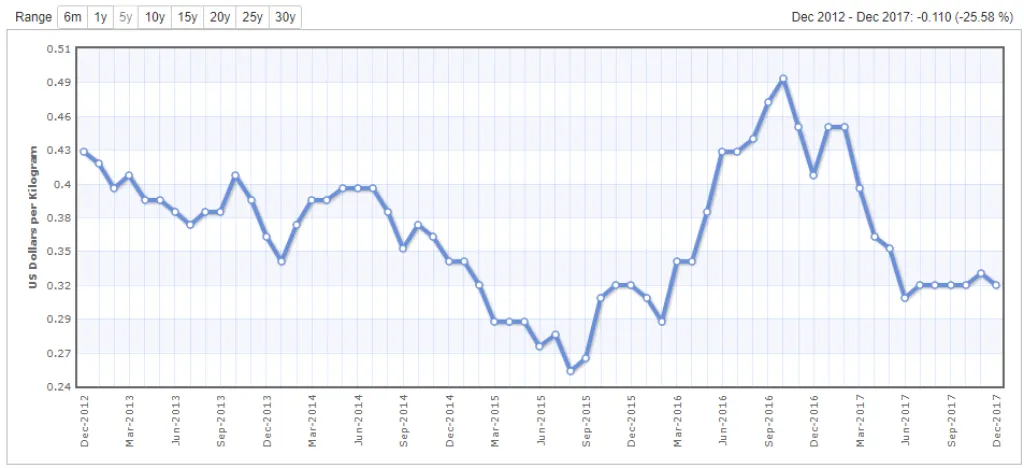
Task: Click the 0.51 y-axis label
Action: pos(59,49)
